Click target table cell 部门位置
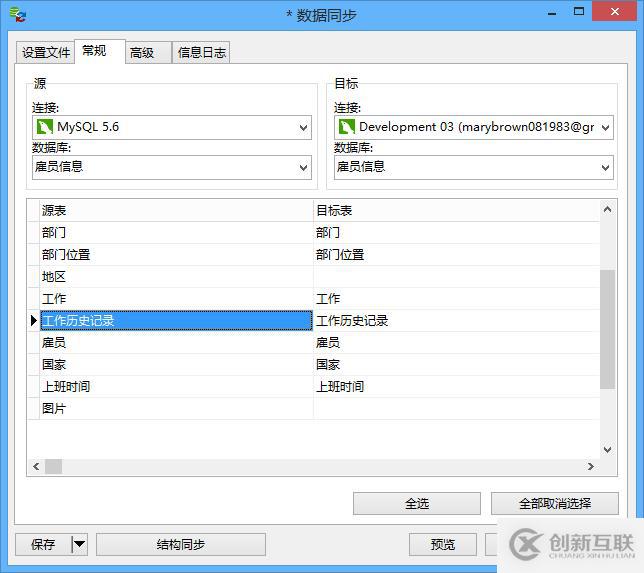 457,255
